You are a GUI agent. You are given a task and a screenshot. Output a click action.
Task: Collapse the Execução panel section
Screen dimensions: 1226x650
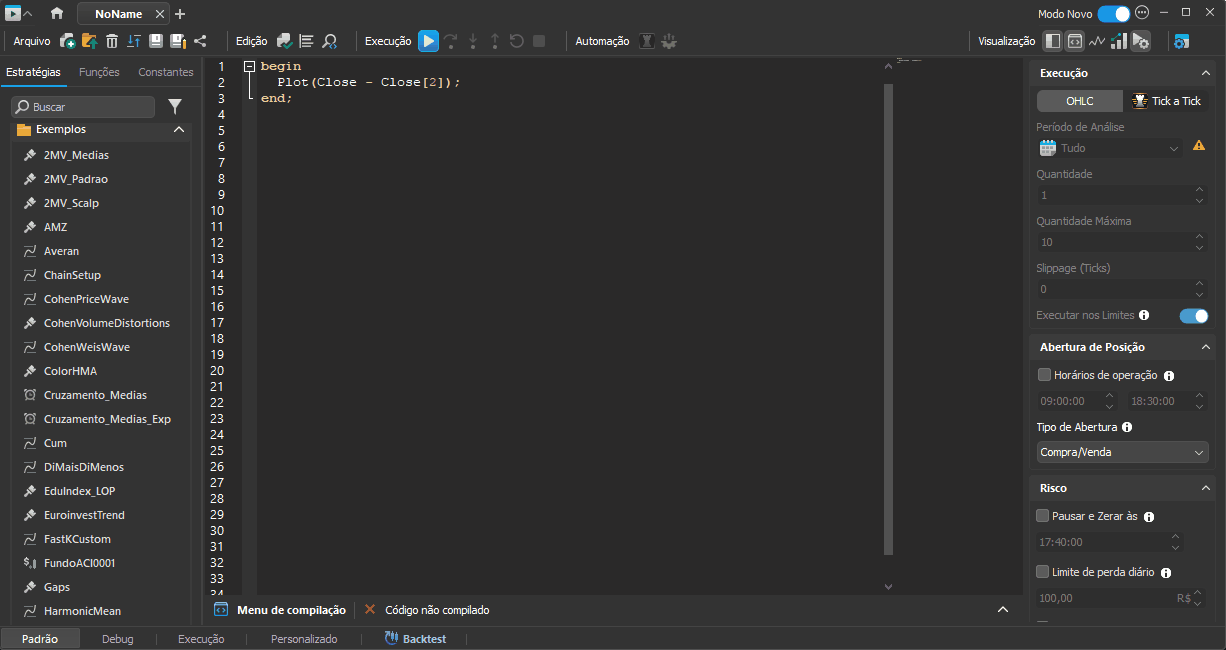pos(1206,73)
